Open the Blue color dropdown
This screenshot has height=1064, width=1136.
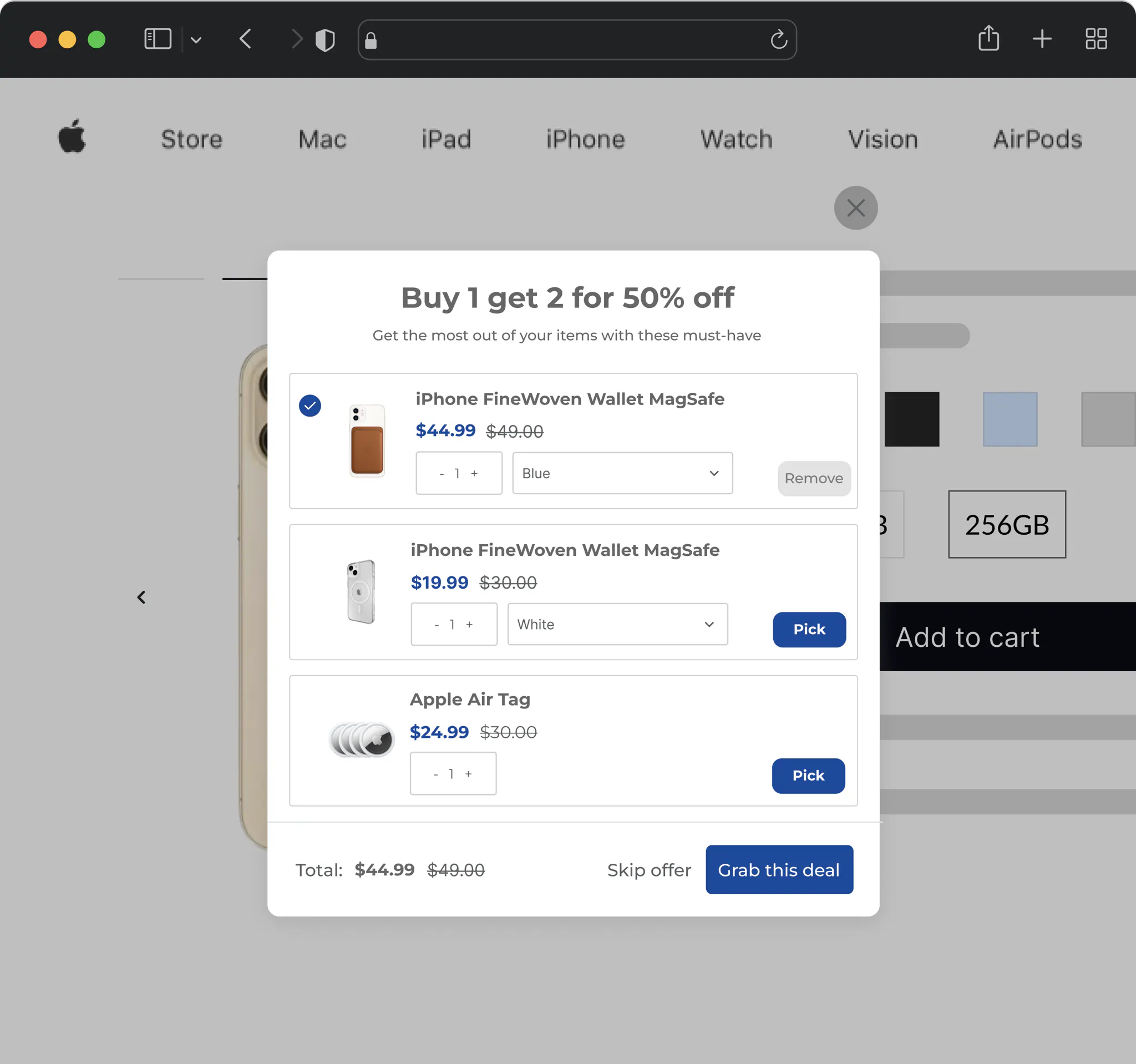click(x=622, y=473)
